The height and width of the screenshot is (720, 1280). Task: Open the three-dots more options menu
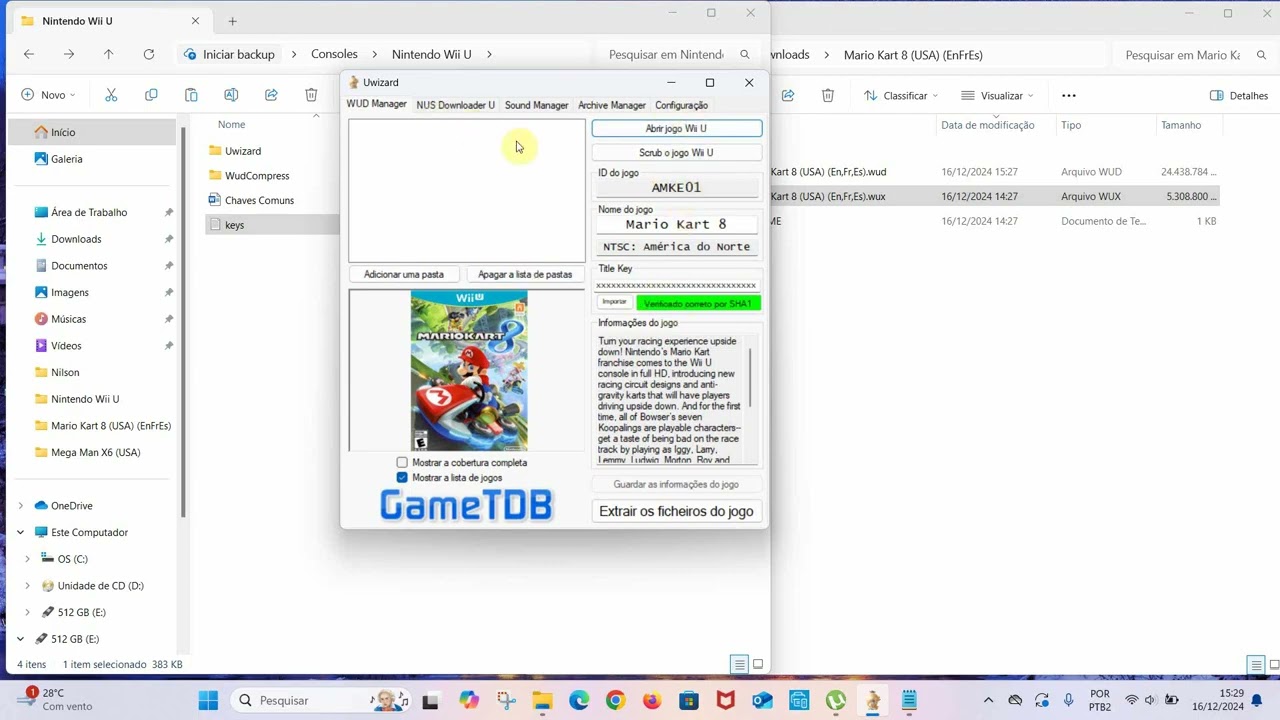1069,95
